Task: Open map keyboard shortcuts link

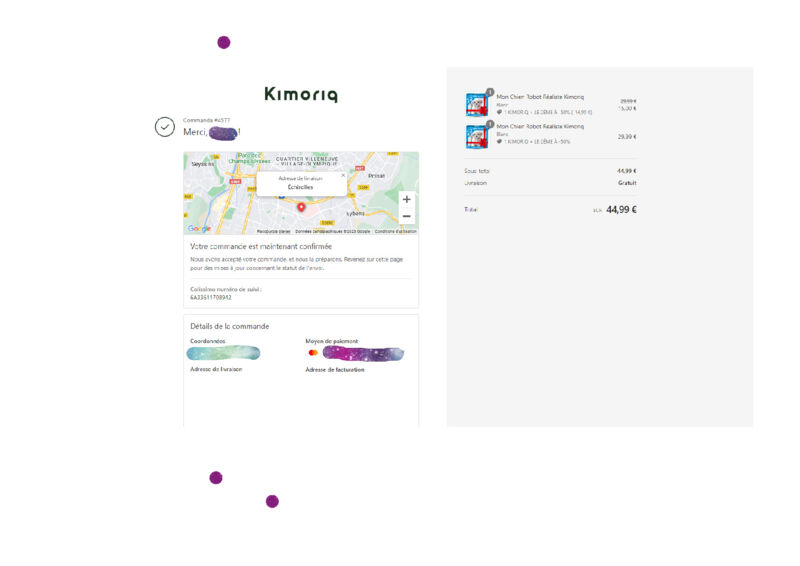Action: [273, 231]
